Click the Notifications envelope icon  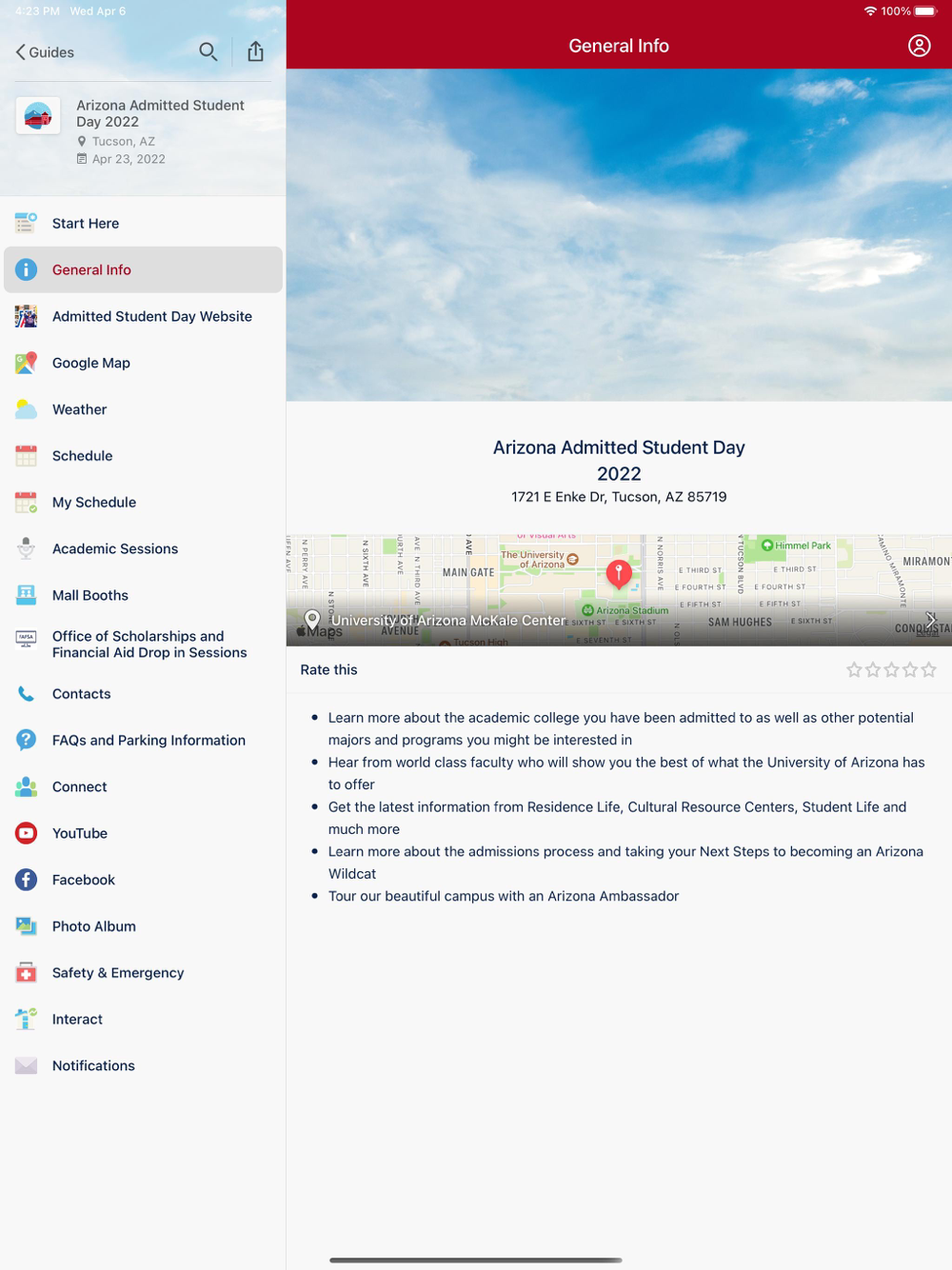(27, 1066)
